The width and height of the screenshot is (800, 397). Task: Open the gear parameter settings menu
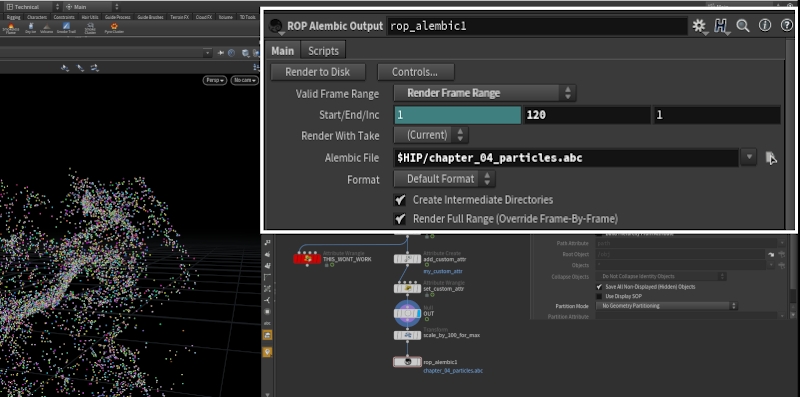(x=698, y=26)
